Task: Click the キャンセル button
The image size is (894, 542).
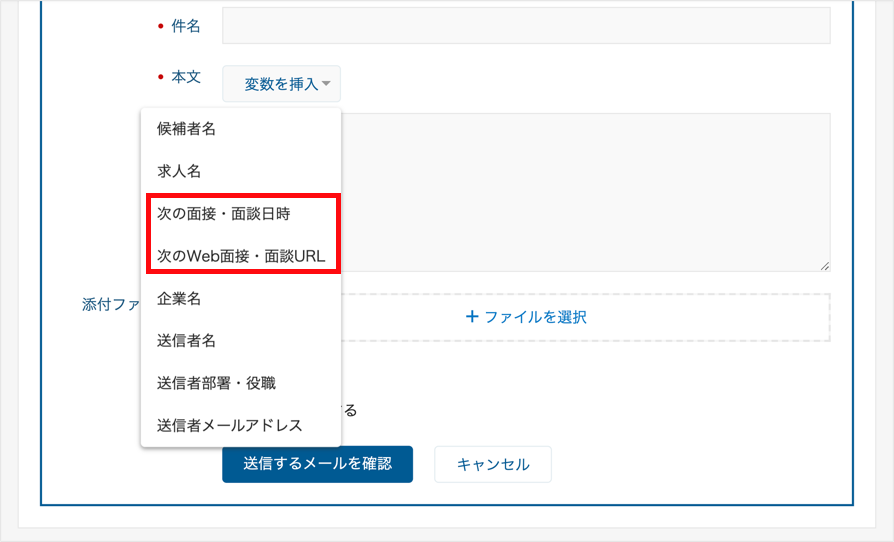Action: click(493, 464)
